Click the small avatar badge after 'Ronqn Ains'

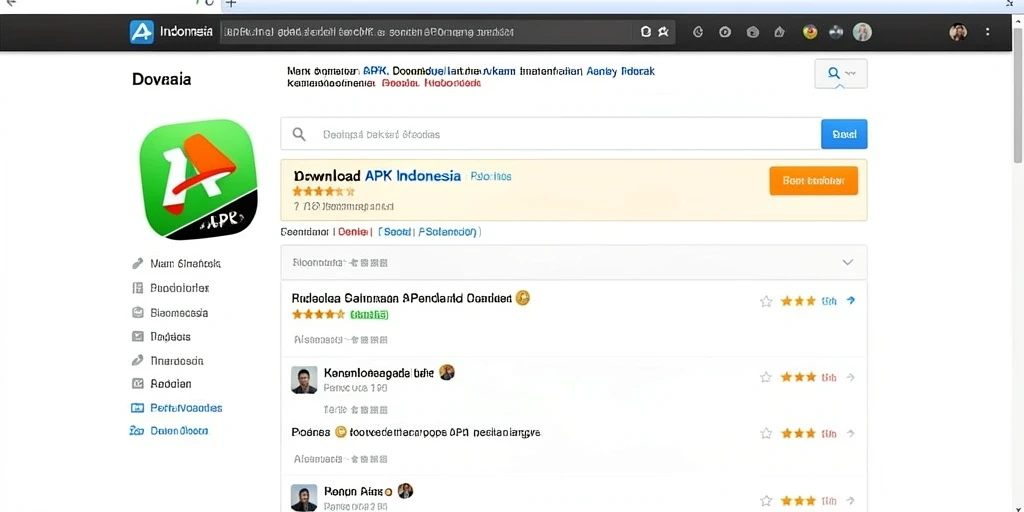(405, 491)
